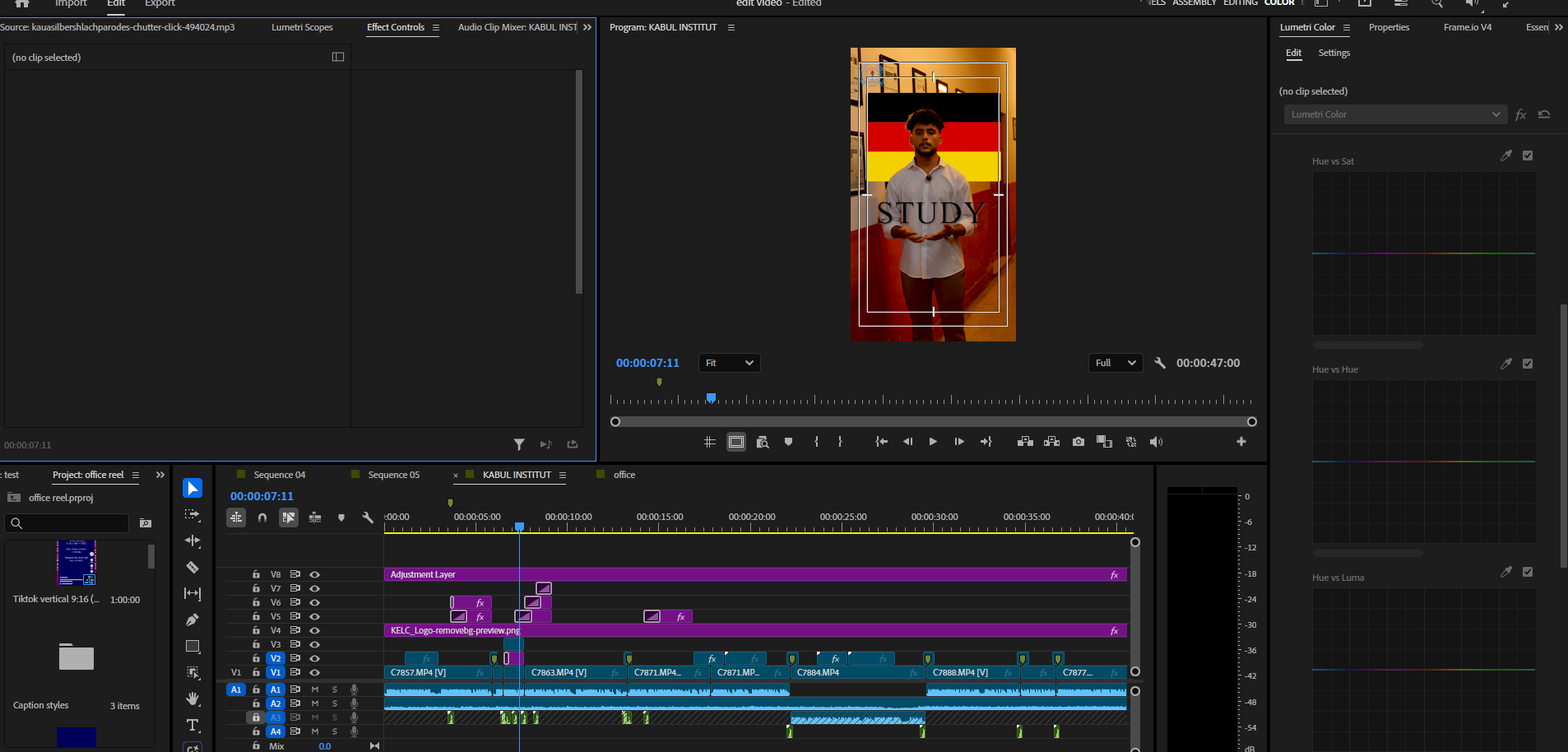1568x752 pixels.
Task: Hide track V4 using its eye icon
Action: pyautogui.click(x=314, y=630)
